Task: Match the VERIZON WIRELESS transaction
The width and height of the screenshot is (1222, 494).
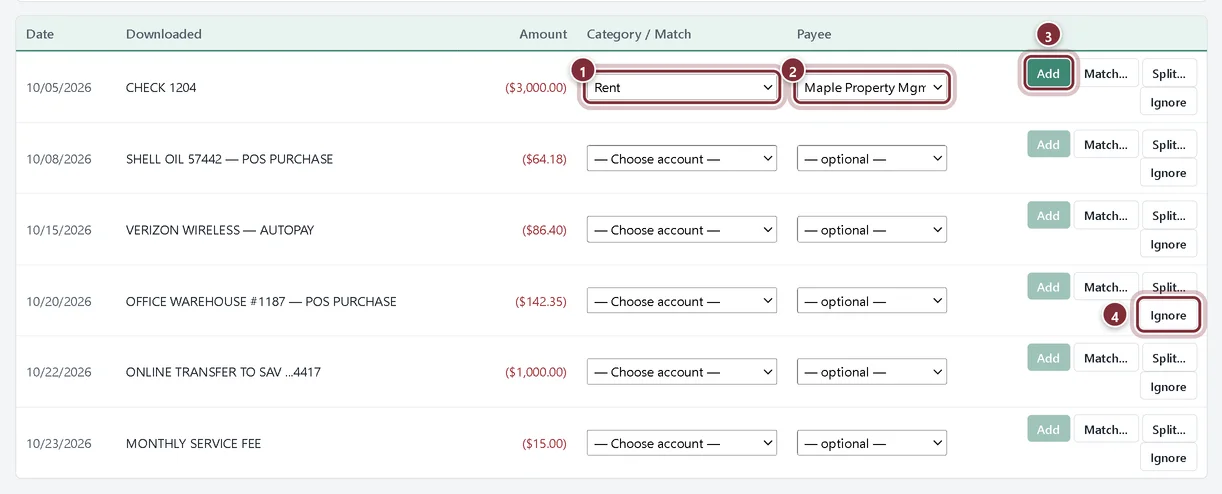Action: coord(1106,216)
